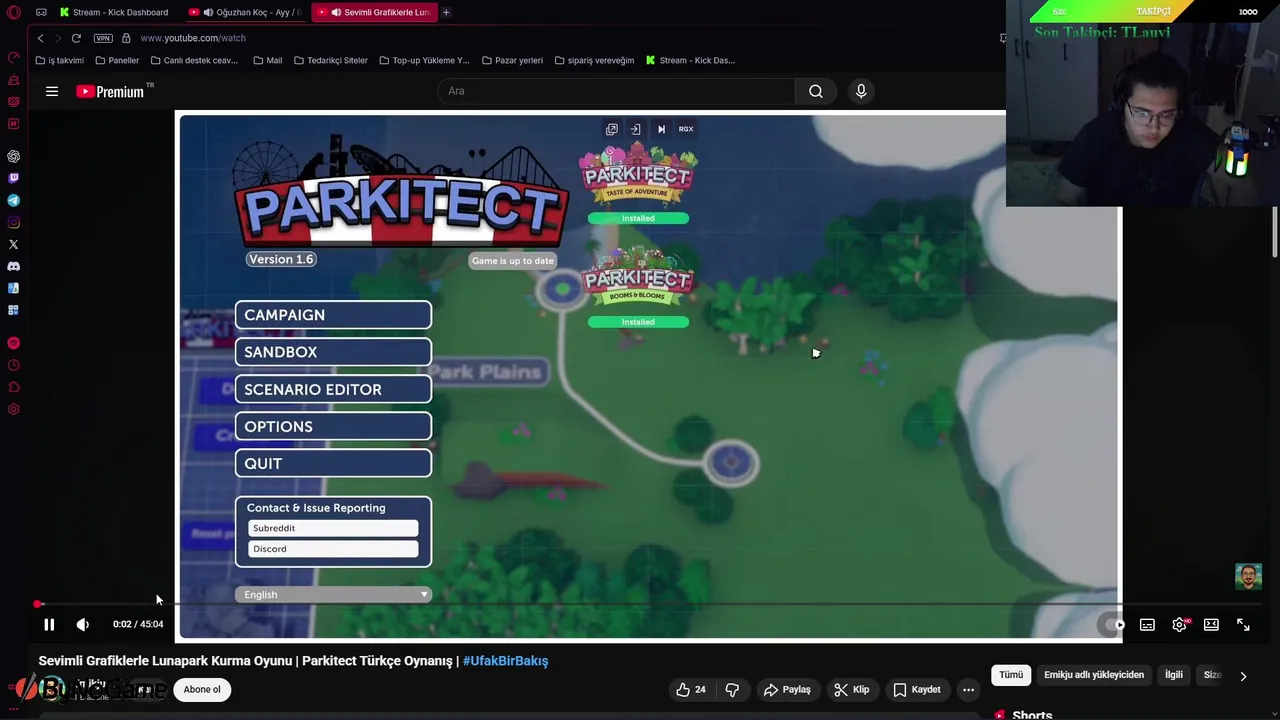This screenshot has height=720, width=1280.
Task: Click the page vertical scrollbar
Action: (x=1275, y=232)
